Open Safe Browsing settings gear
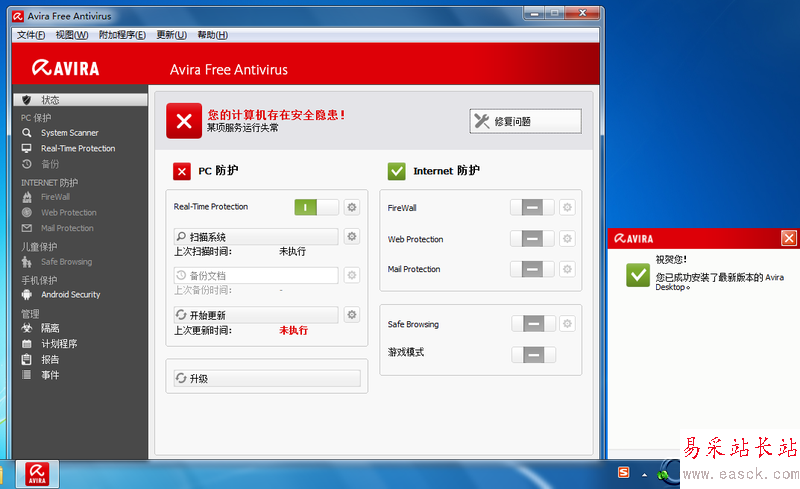Viewport: 800px width, 489px height. point(567,324)
